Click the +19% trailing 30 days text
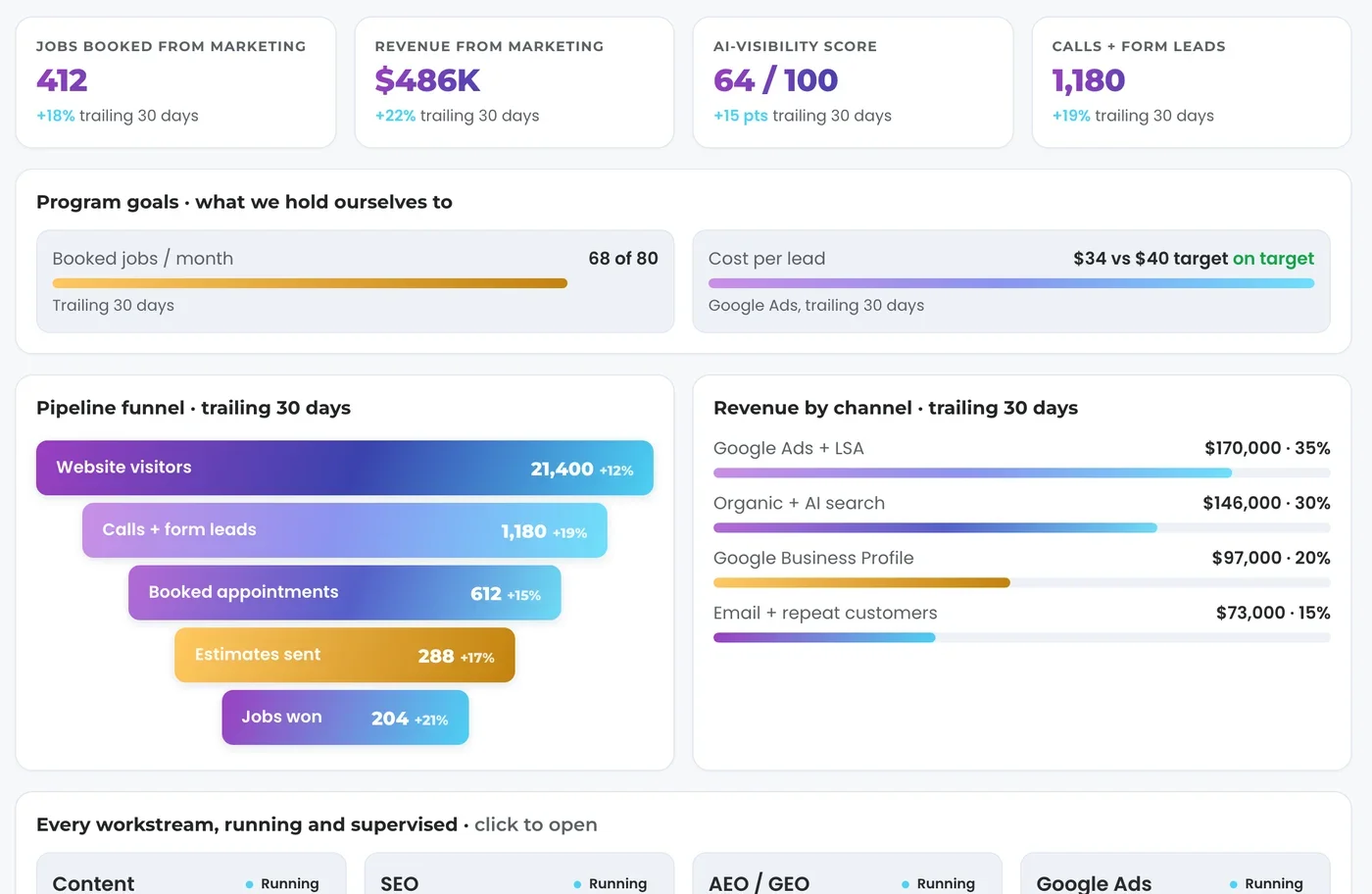 [x=1133, y=116]
